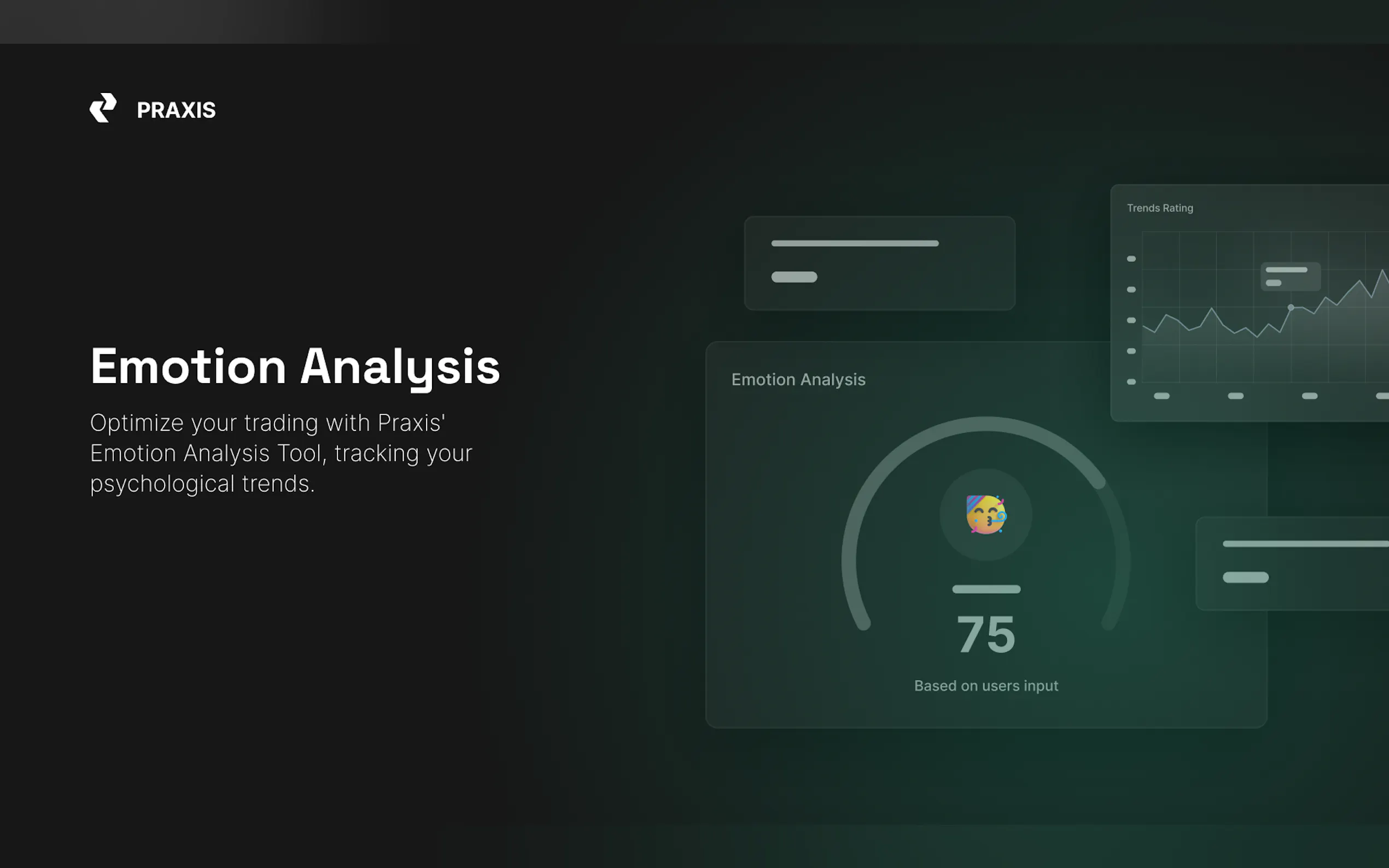Image resolution: width=1389 pixels, height=868 pixels.
Task: Click the Emotion Analysis card title
Action: point(798,379)
